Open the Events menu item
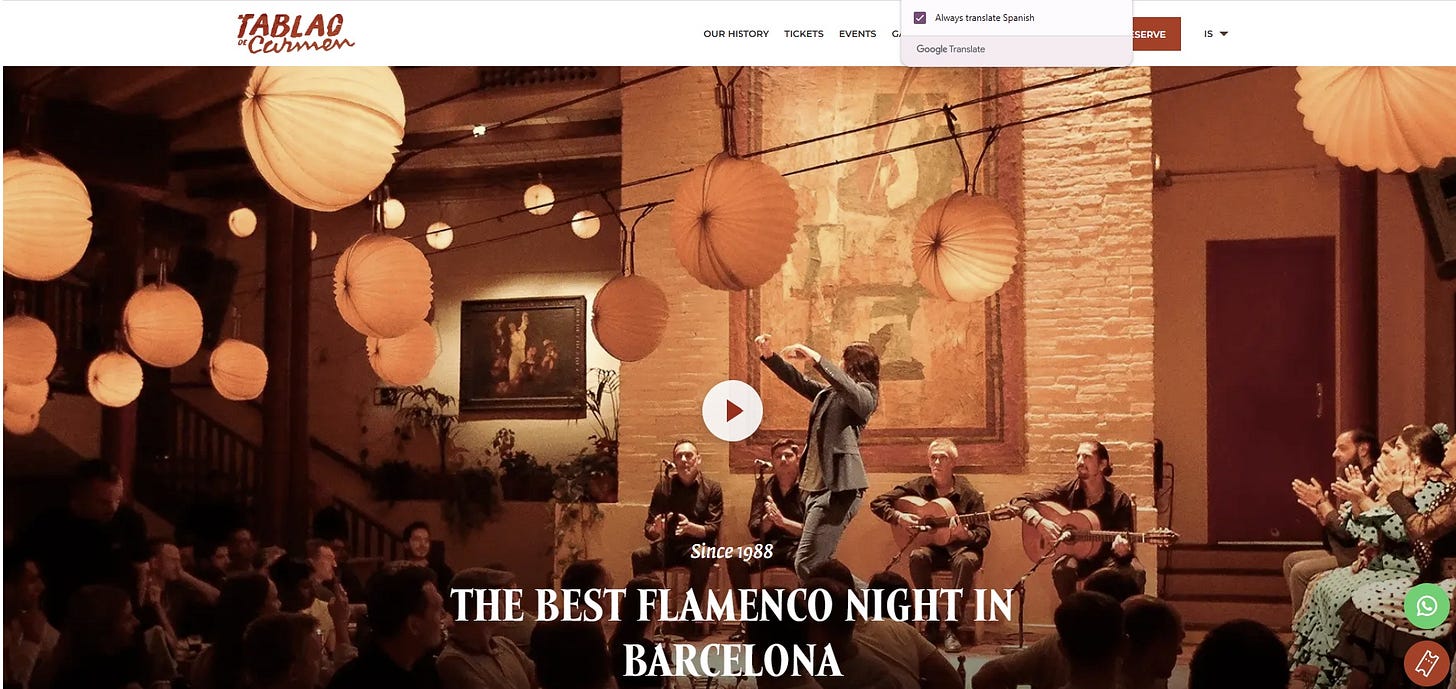 coord(857,34)
